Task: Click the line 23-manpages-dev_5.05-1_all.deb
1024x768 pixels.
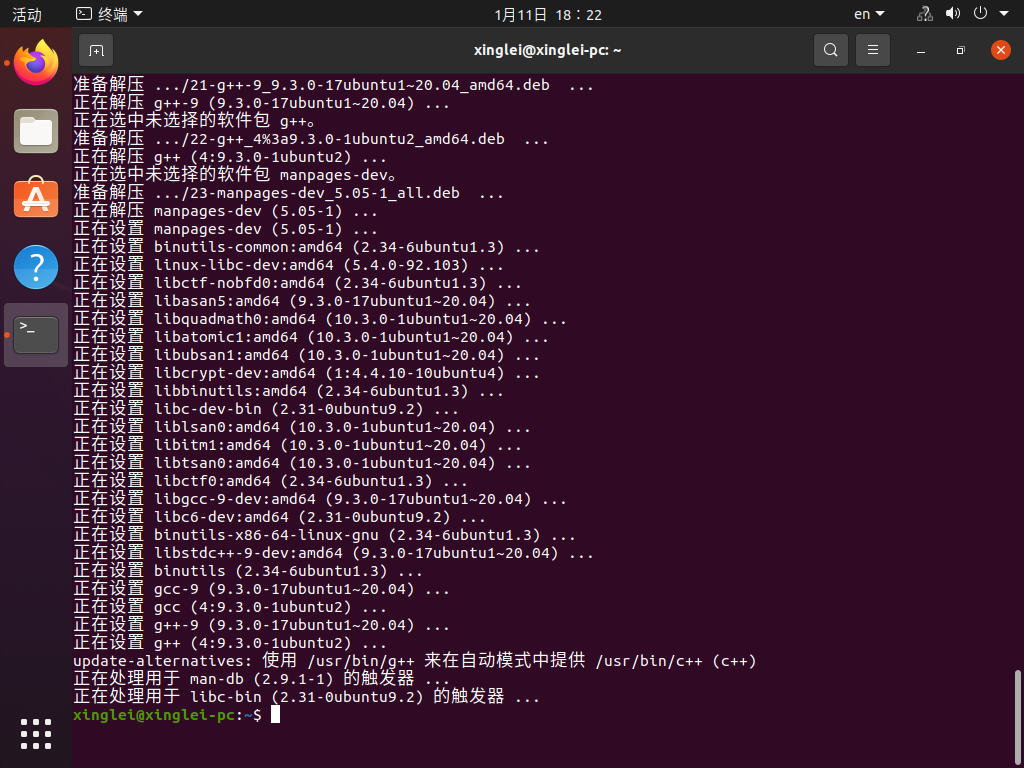Action: click(x=288, y=193)
